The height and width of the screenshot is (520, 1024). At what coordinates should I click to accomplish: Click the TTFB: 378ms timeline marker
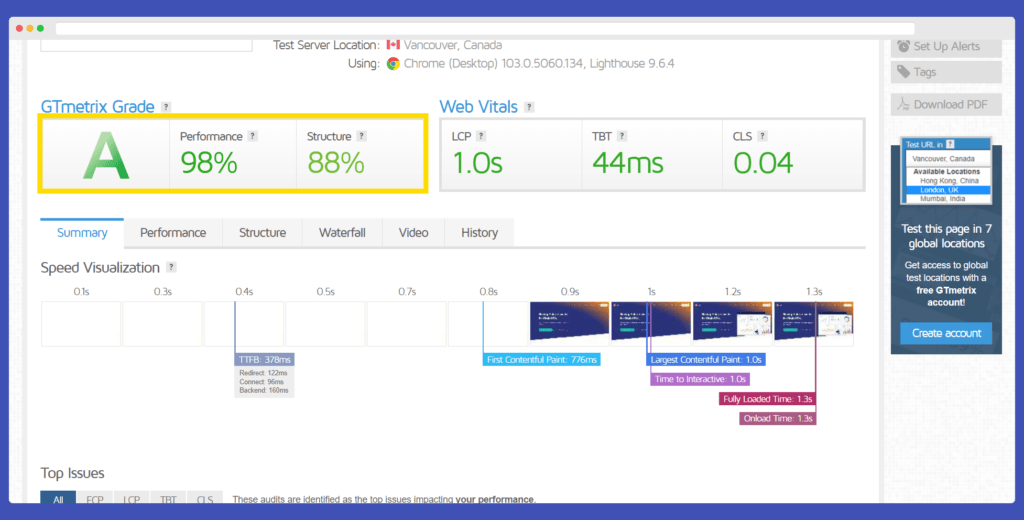pyautogui.click(x=264, y=359)
